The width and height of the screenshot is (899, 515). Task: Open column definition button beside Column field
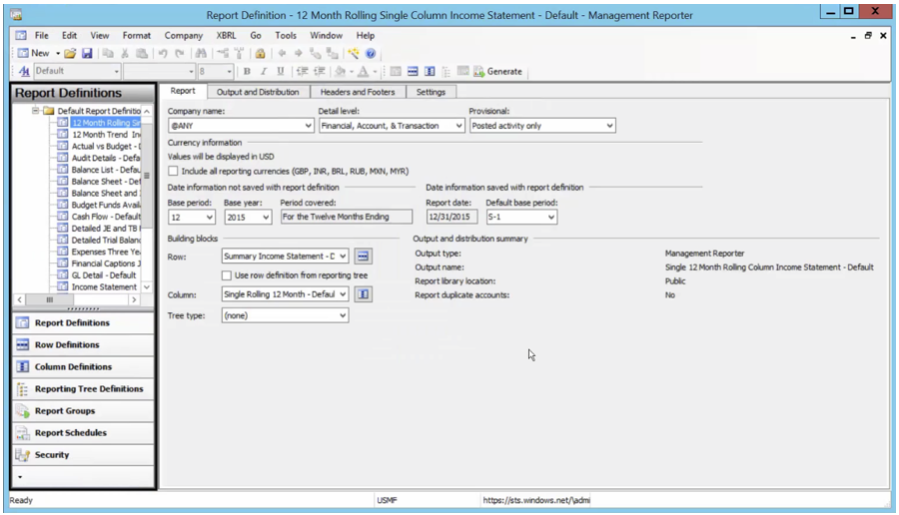pos(363,294)
